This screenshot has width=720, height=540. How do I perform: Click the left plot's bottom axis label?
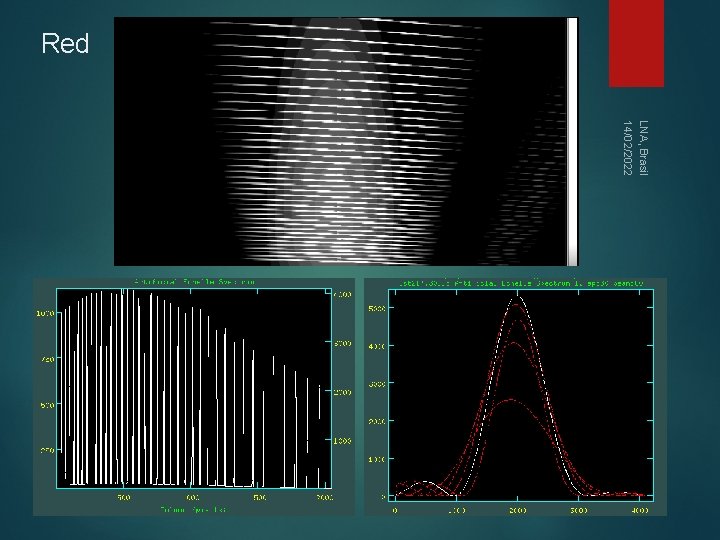[x=193, y=509]
